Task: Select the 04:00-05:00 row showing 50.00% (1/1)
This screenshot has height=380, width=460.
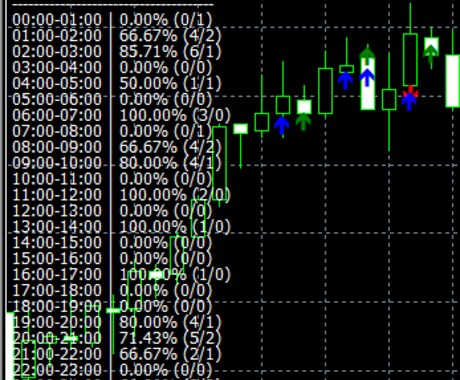Action: coord(117,83)
